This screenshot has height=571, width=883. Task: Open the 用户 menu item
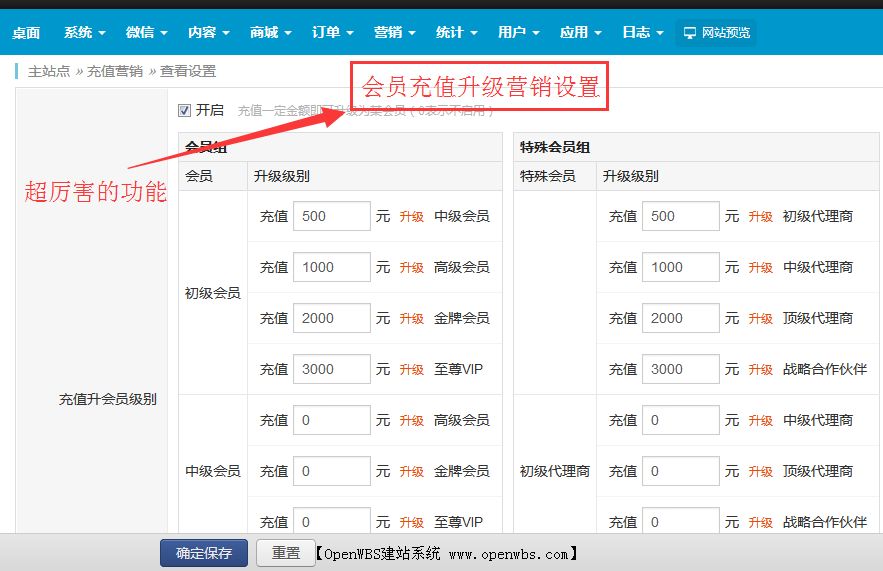518,33
